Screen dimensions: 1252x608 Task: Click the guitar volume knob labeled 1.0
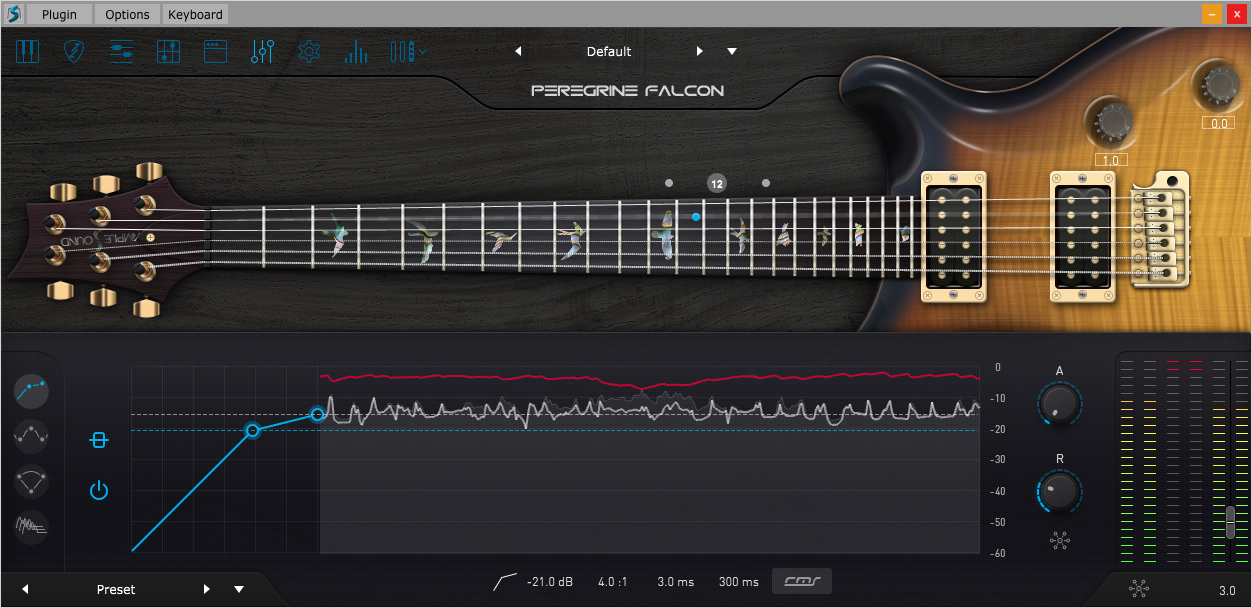pos(1111,121)
